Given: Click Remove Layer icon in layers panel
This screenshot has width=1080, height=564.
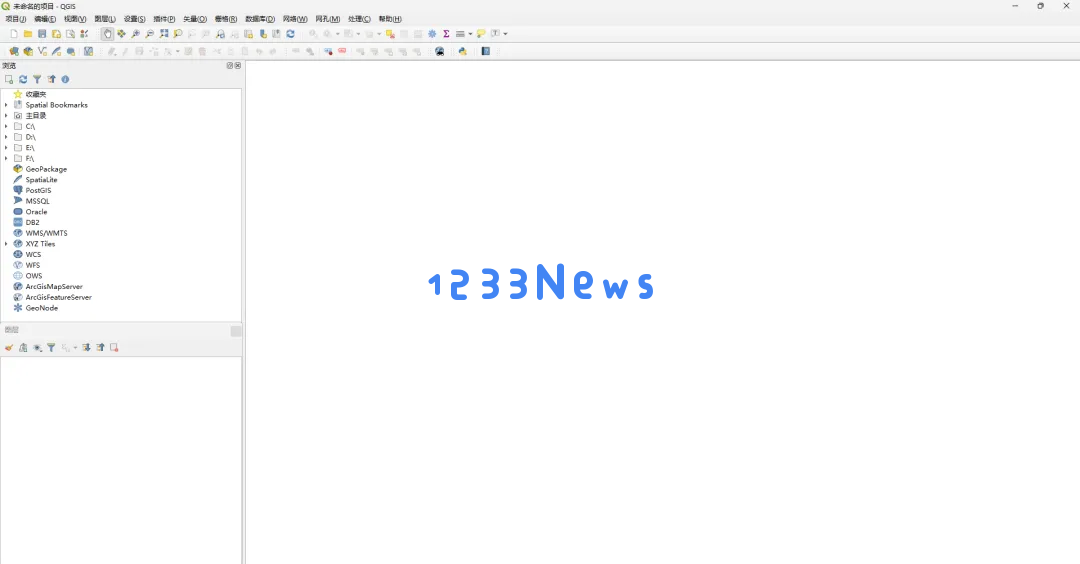Looking at the screenshot, I should [x=114, y=348].
